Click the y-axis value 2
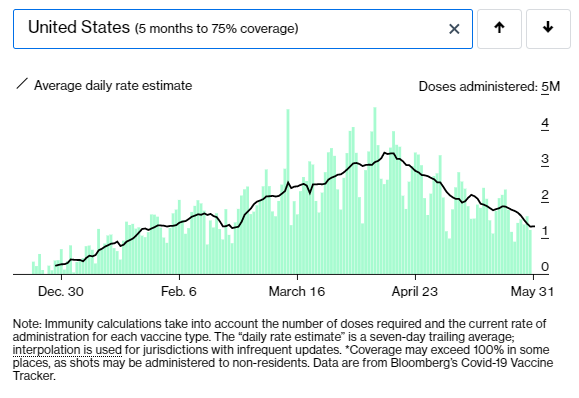 pos(545,195)
